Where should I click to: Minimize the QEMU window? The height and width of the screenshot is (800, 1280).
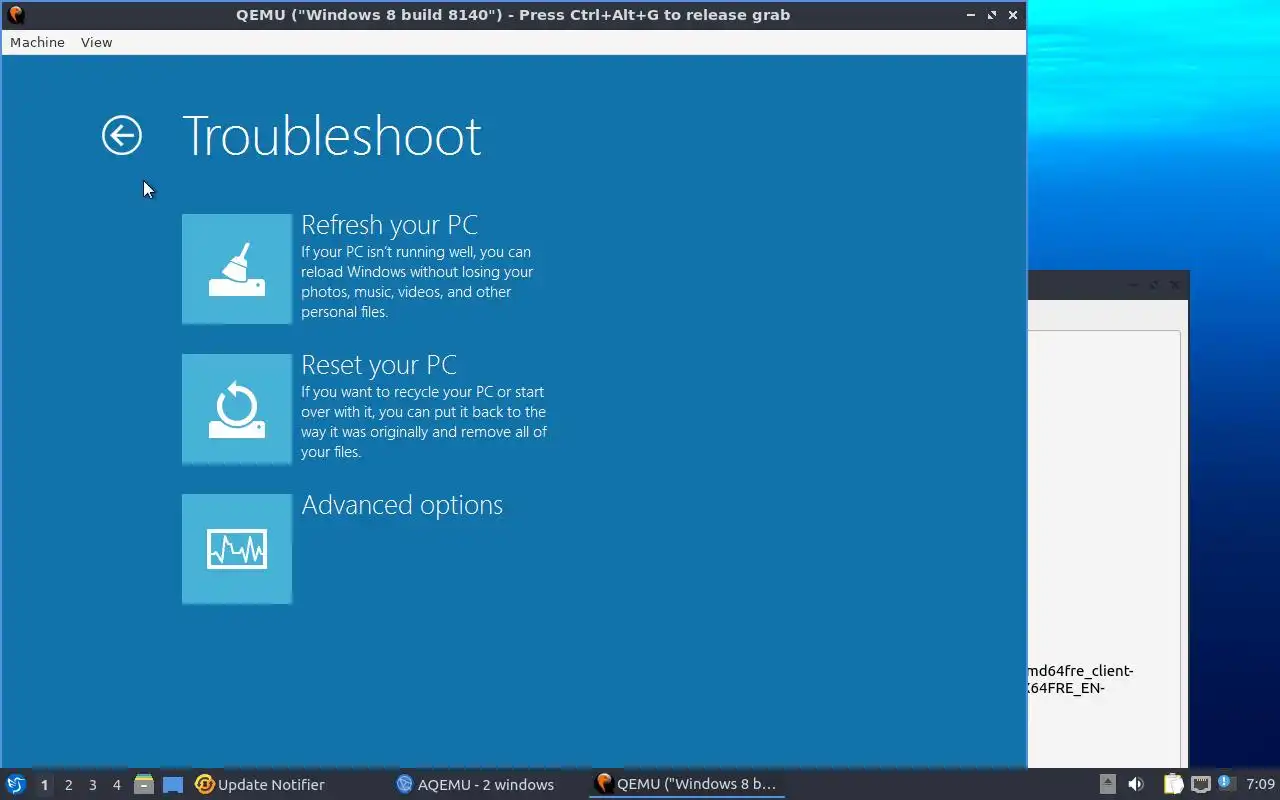(x=971, y=15)
